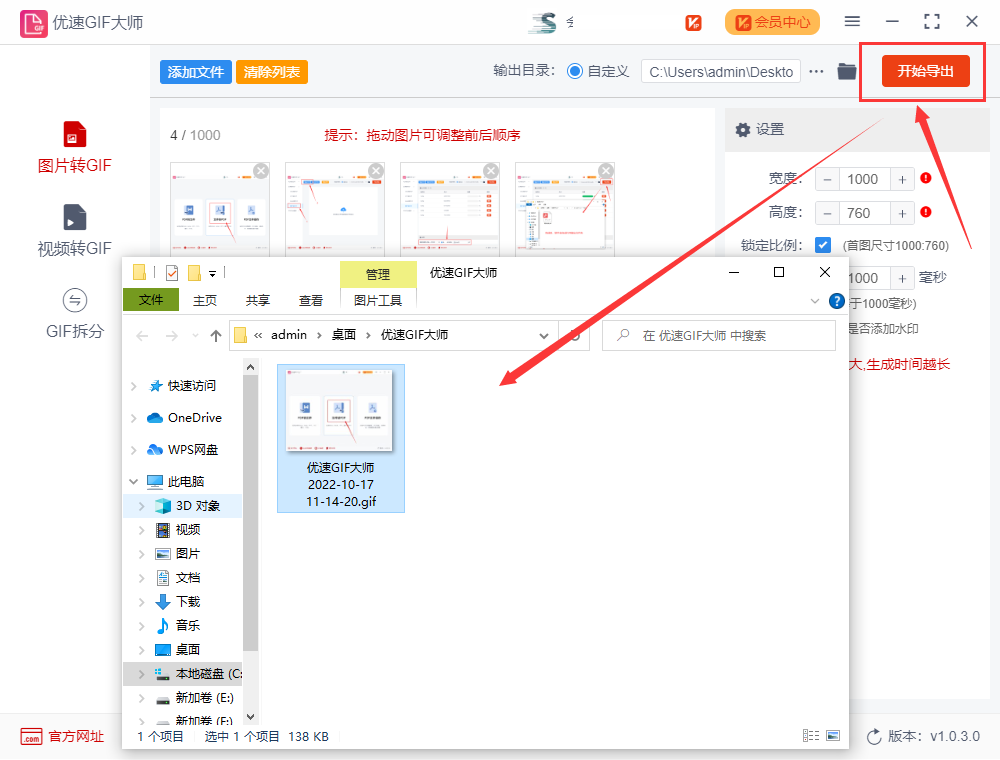Click the refresh icon next to version
Viewport: 1000px width, 760px height.
(x=874, y=736)
